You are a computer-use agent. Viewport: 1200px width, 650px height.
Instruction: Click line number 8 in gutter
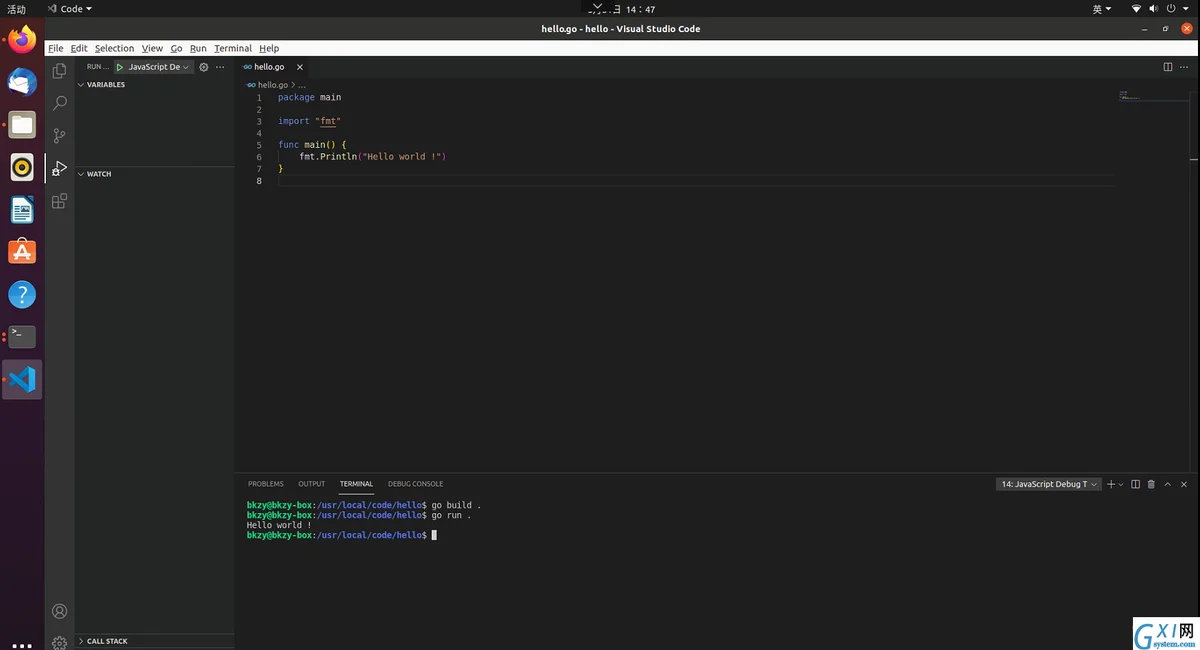click(x=259, y=181)
